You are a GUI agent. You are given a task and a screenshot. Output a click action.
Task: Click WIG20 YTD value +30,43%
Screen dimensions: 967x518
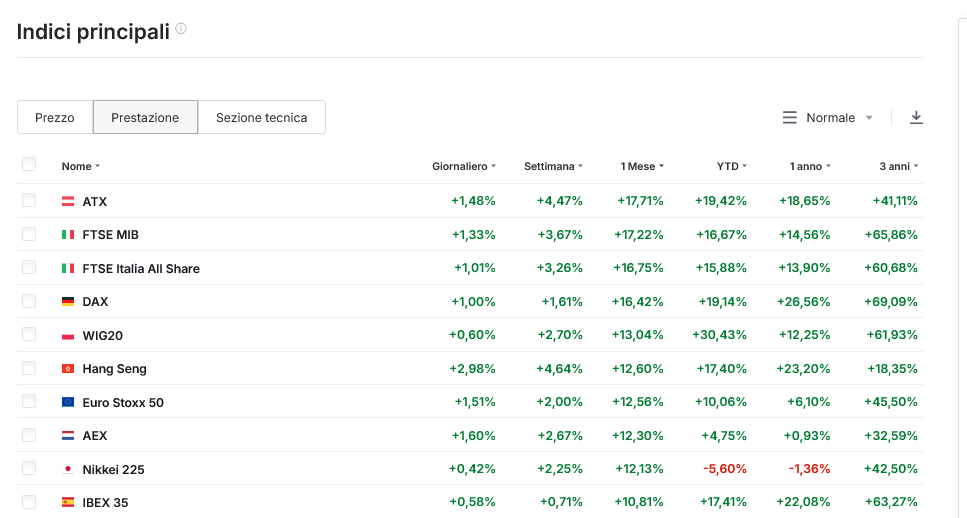[x=720, y=335]
